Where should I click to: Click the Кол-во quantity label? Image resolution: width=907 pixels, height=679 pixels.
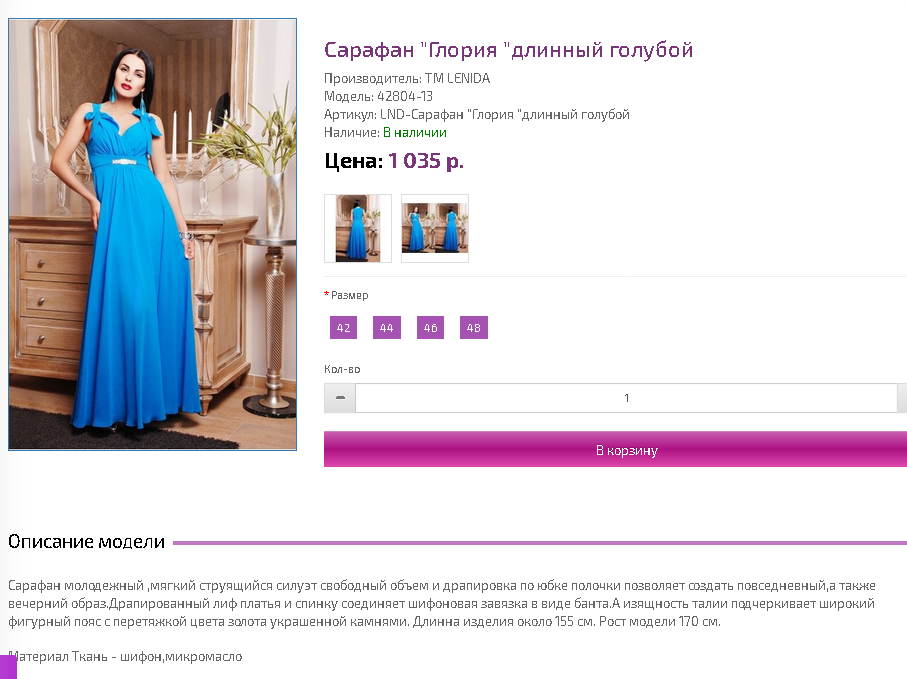click(342, 369)
